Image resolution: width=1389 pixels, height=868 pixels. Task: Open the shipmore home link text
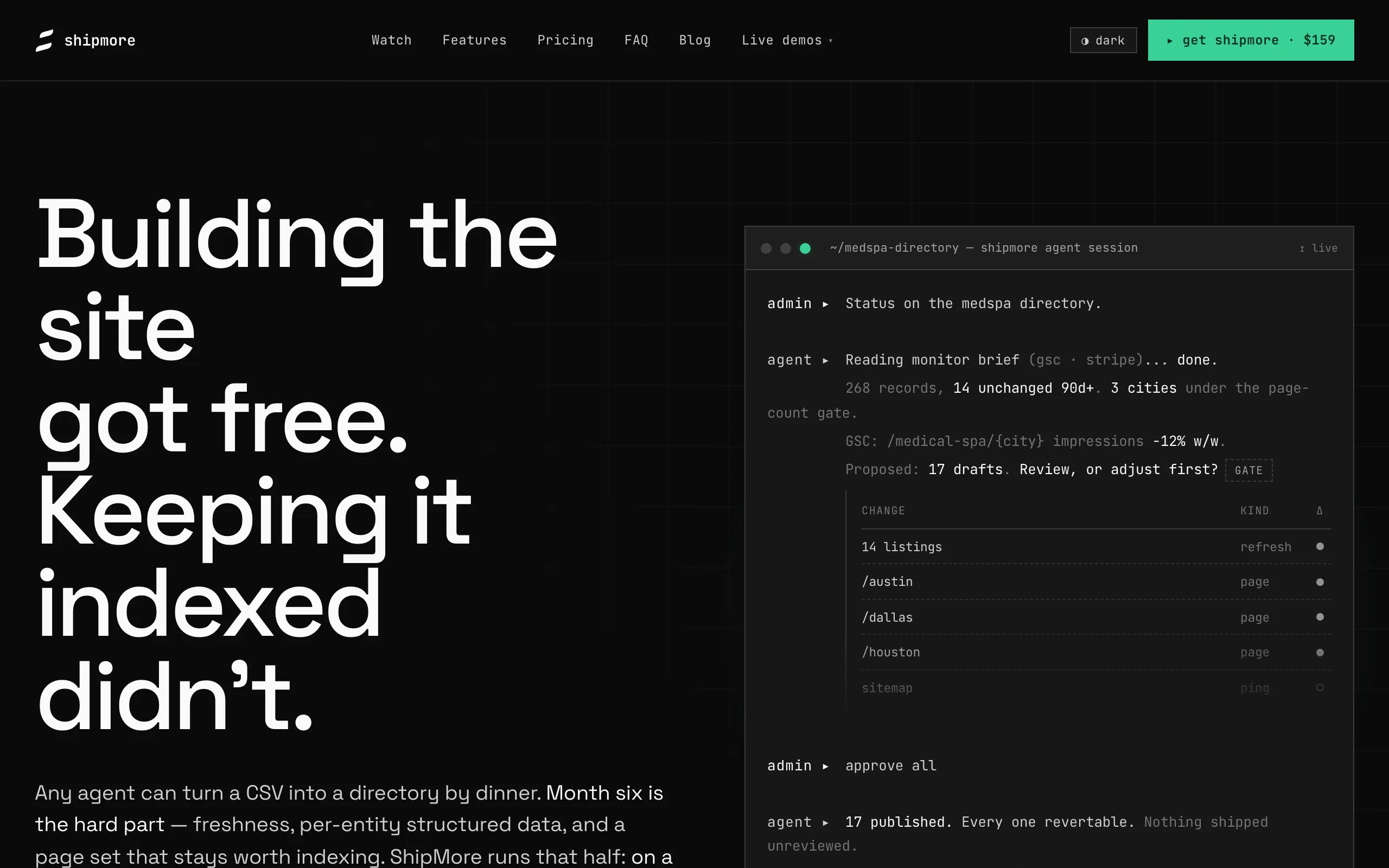coord(100,40)
